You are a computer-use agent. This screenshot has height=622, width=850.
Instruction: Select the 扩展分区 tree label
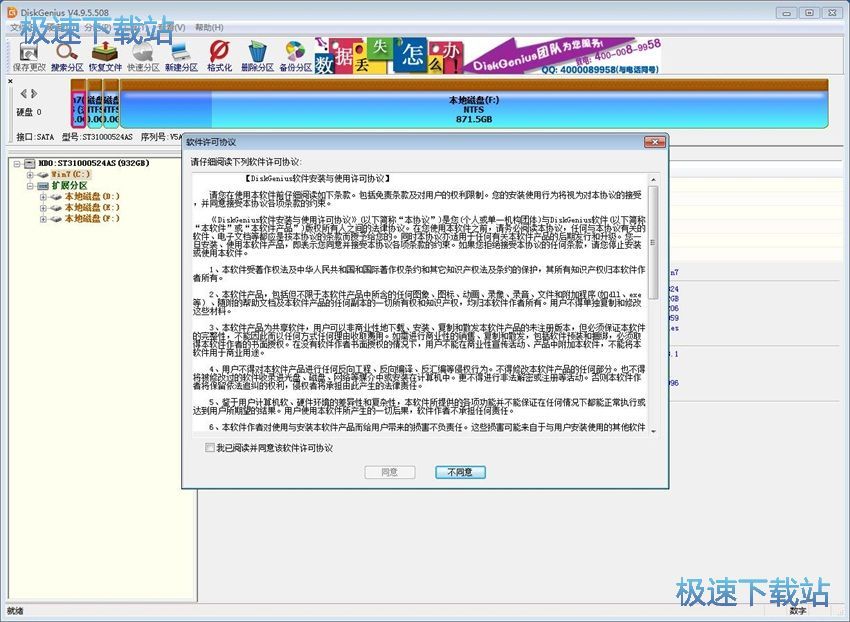[69, 186]
